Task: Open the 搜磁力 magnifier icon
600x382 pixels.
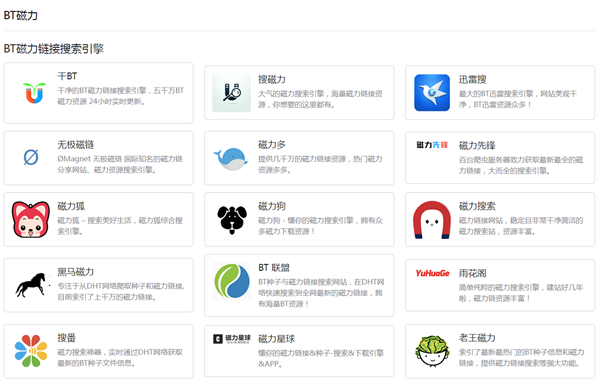Action: pyautogui.click(x=232, y=93)
